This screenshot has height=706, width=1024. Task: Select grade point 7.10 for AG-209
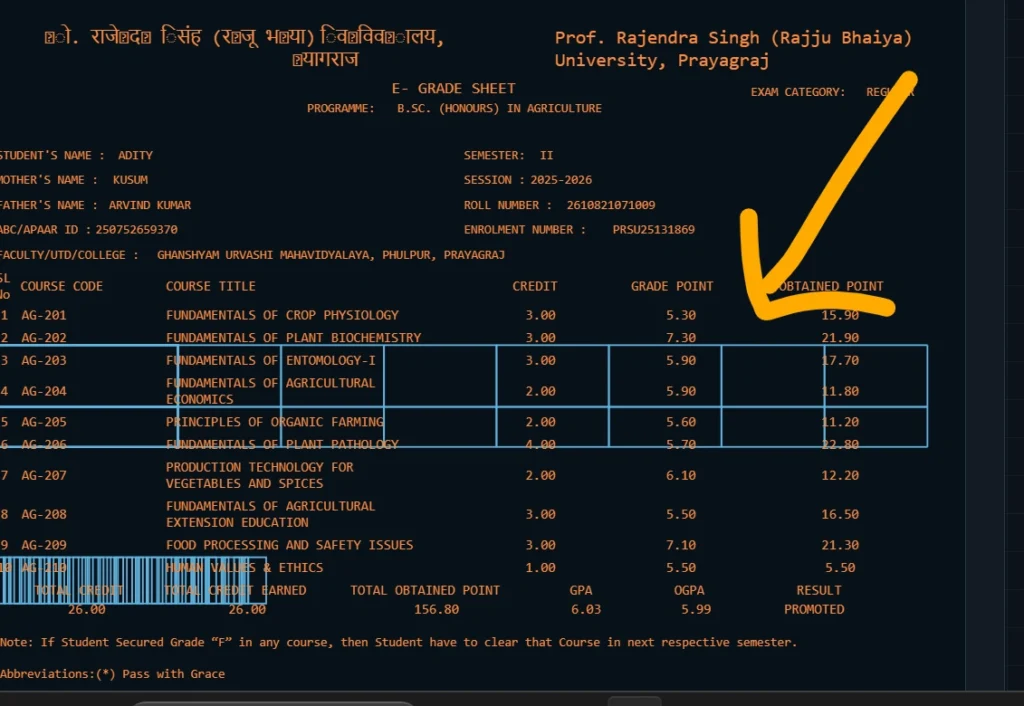[x=680, y=545]
